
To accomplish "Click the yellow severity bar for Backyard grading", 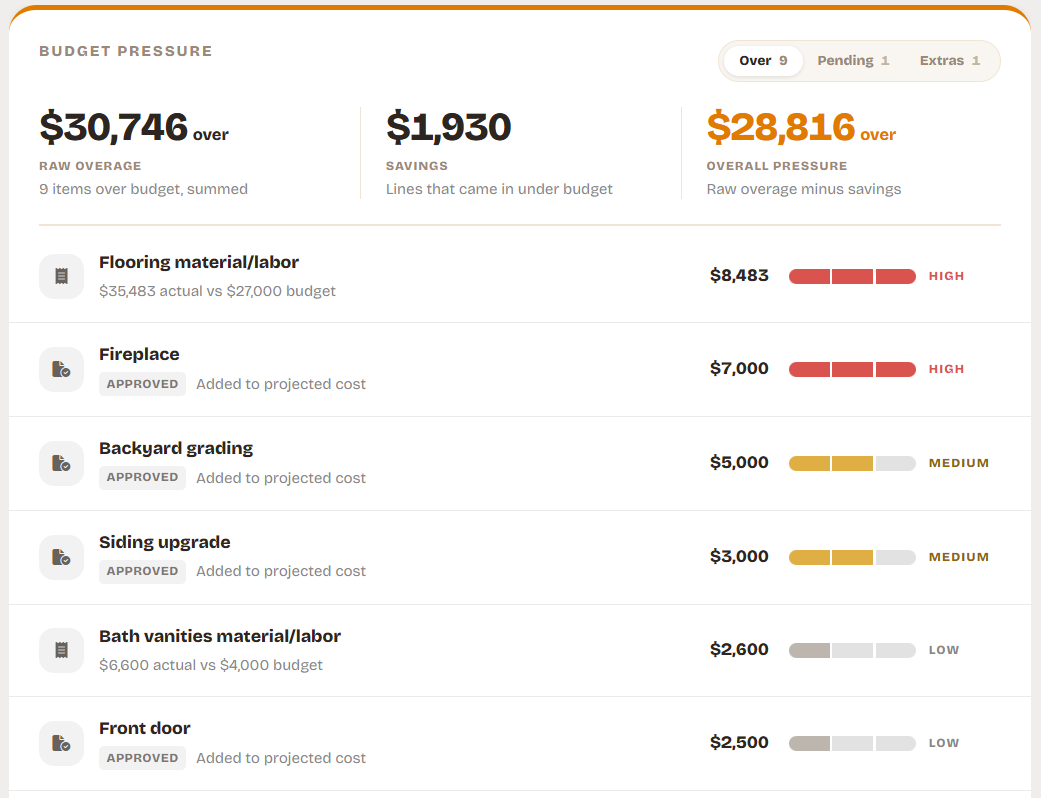I will tap(852, 463).
